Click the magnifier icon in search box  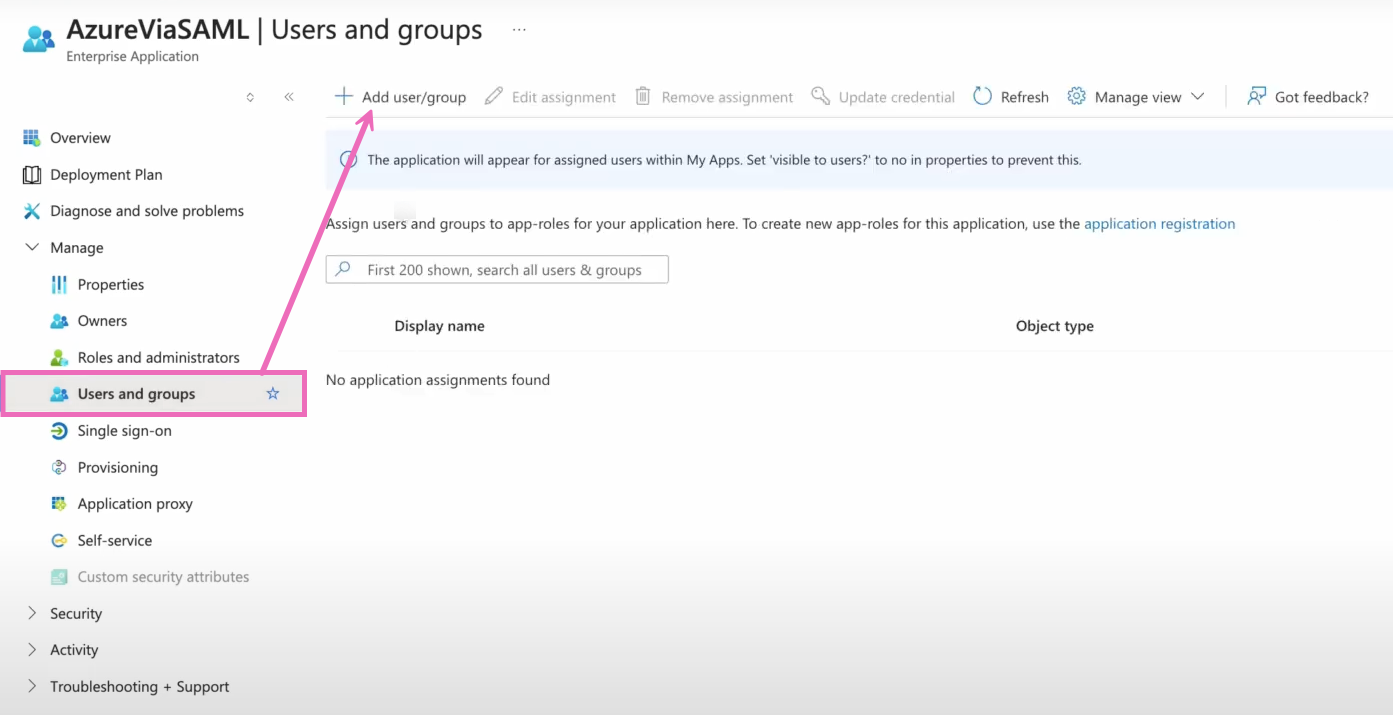(344, 269)
